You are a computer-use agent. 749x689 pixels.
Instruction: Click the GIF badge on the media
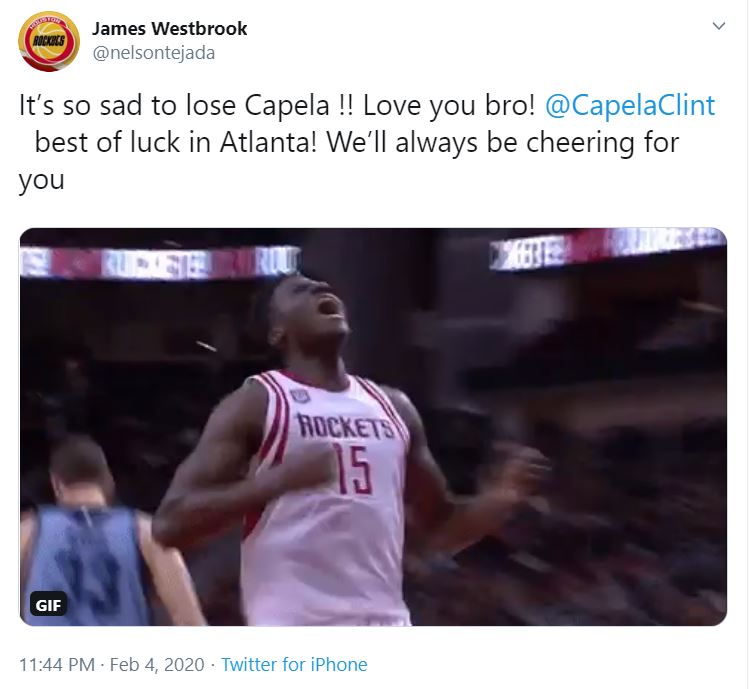[x=48, y=605]
